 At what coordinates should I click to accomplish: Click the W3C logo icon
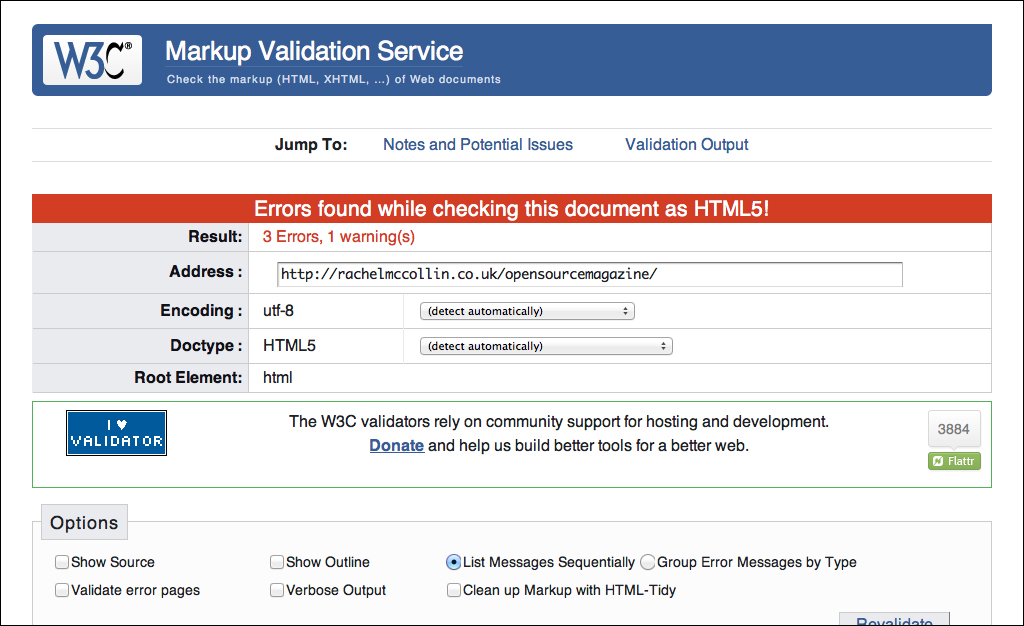(92, 60)
